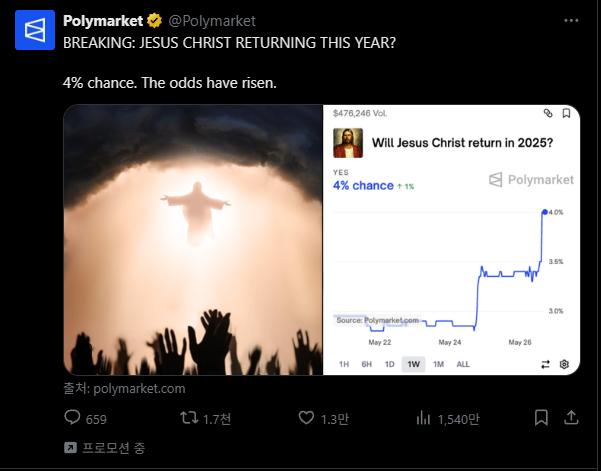The width and height of the screenshot is (601, 471).
Task: Click the Jesus in clouds image
Action: coord(193,240)
